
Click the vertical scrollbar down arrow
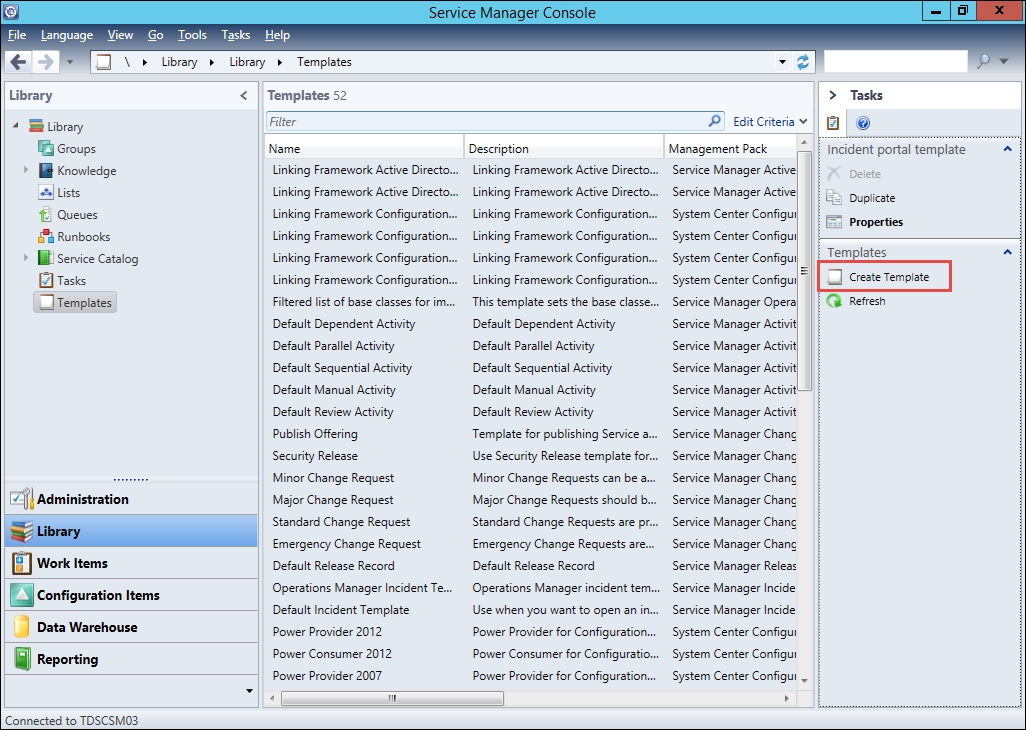pyautogui.click(x=805, y=681)
